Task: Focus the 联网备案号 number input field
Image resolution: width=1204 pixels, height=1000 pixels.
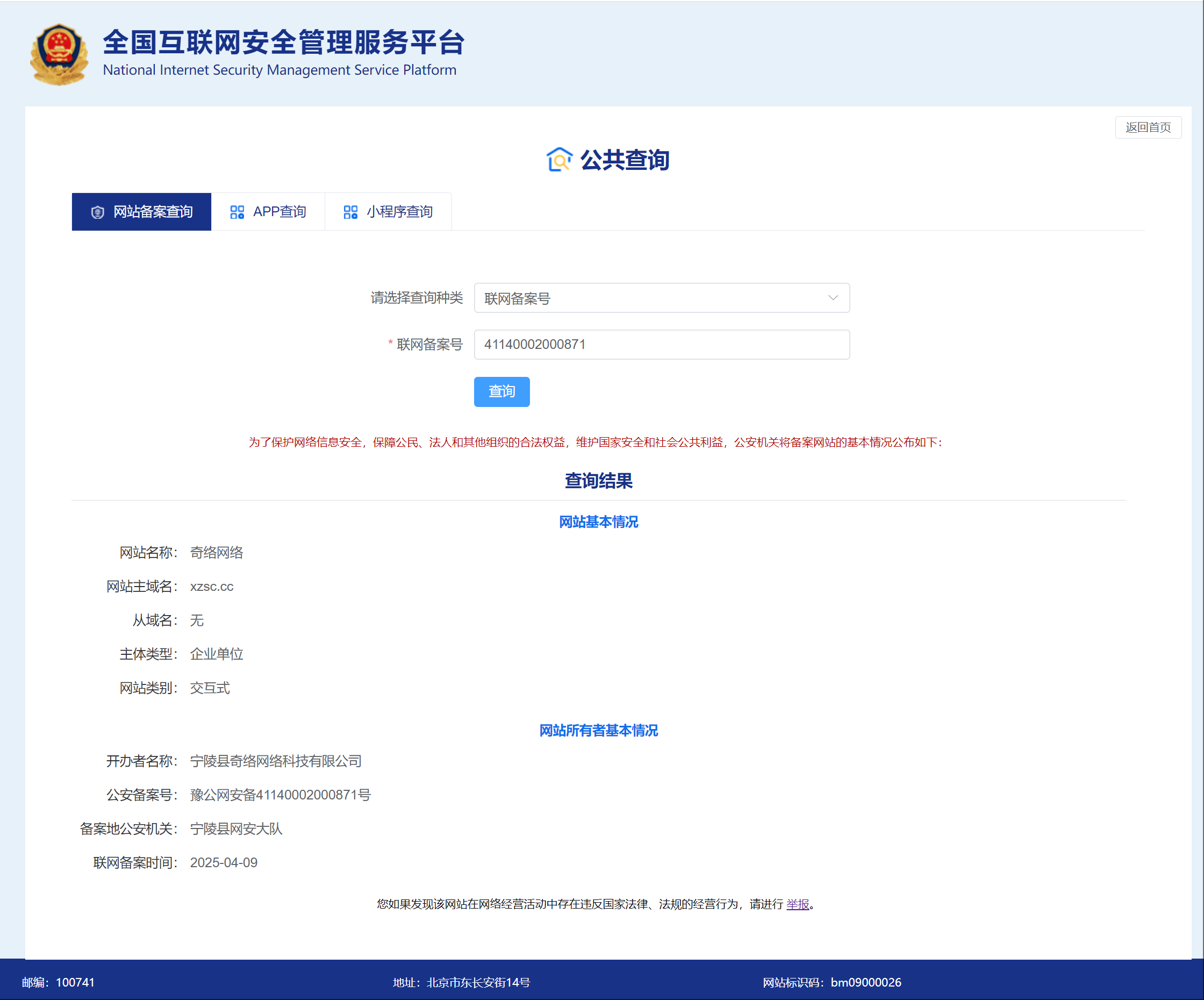Action: click(x=661, y=345)
